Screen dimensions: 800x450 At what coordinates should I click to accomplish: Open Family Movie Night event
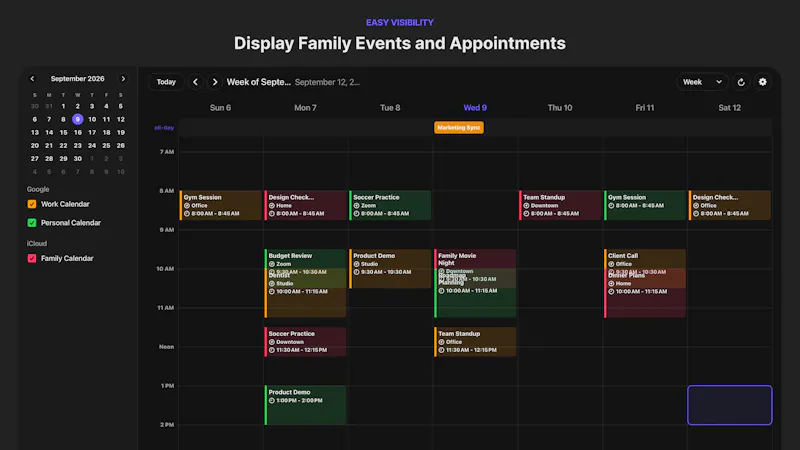coord(475,259)
